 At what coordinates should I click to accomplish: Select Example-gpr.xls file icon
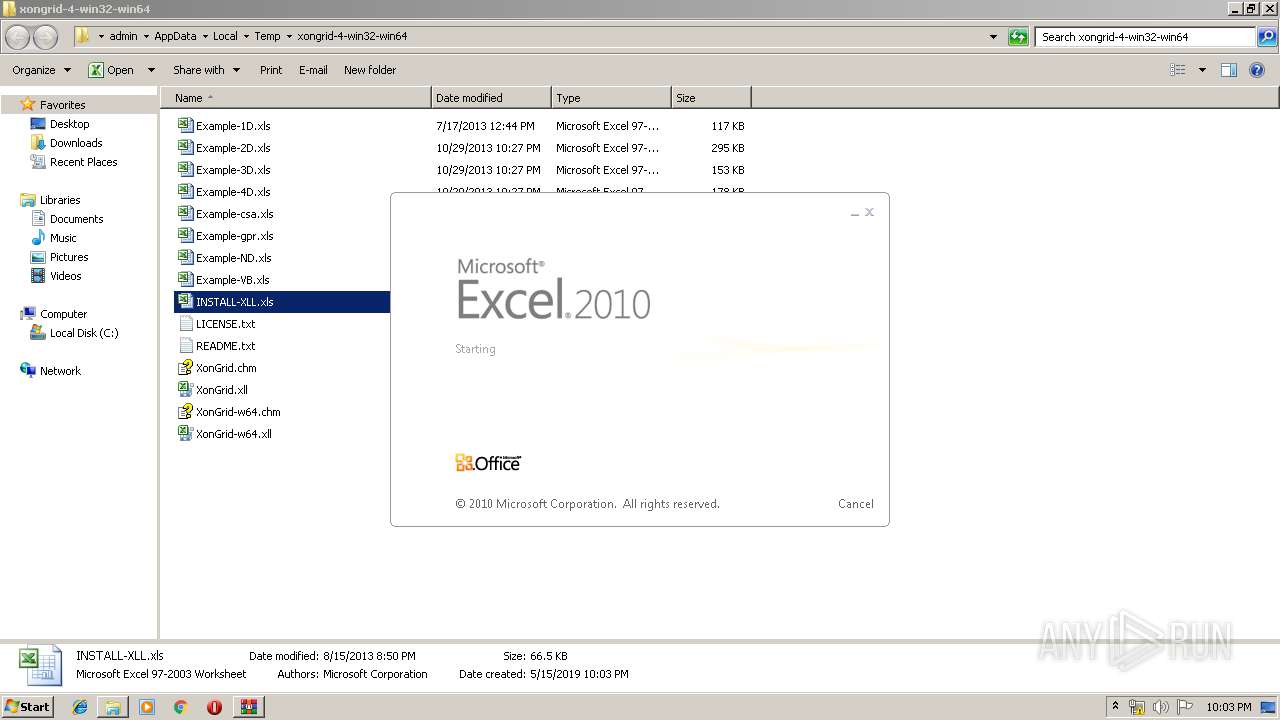click(x=185, y=235)
